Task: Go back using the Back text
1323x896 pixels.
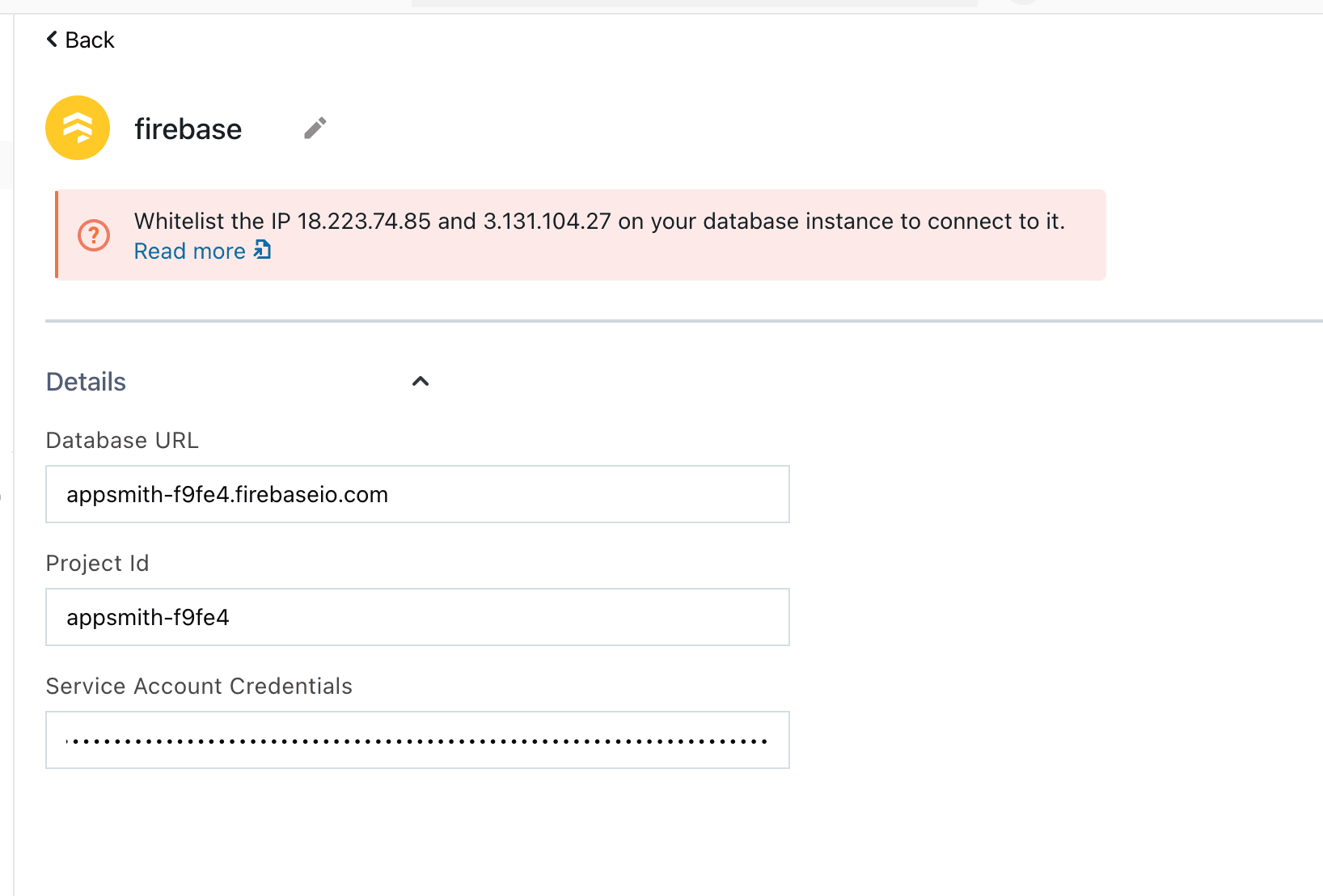Action: tap(90, 40)
